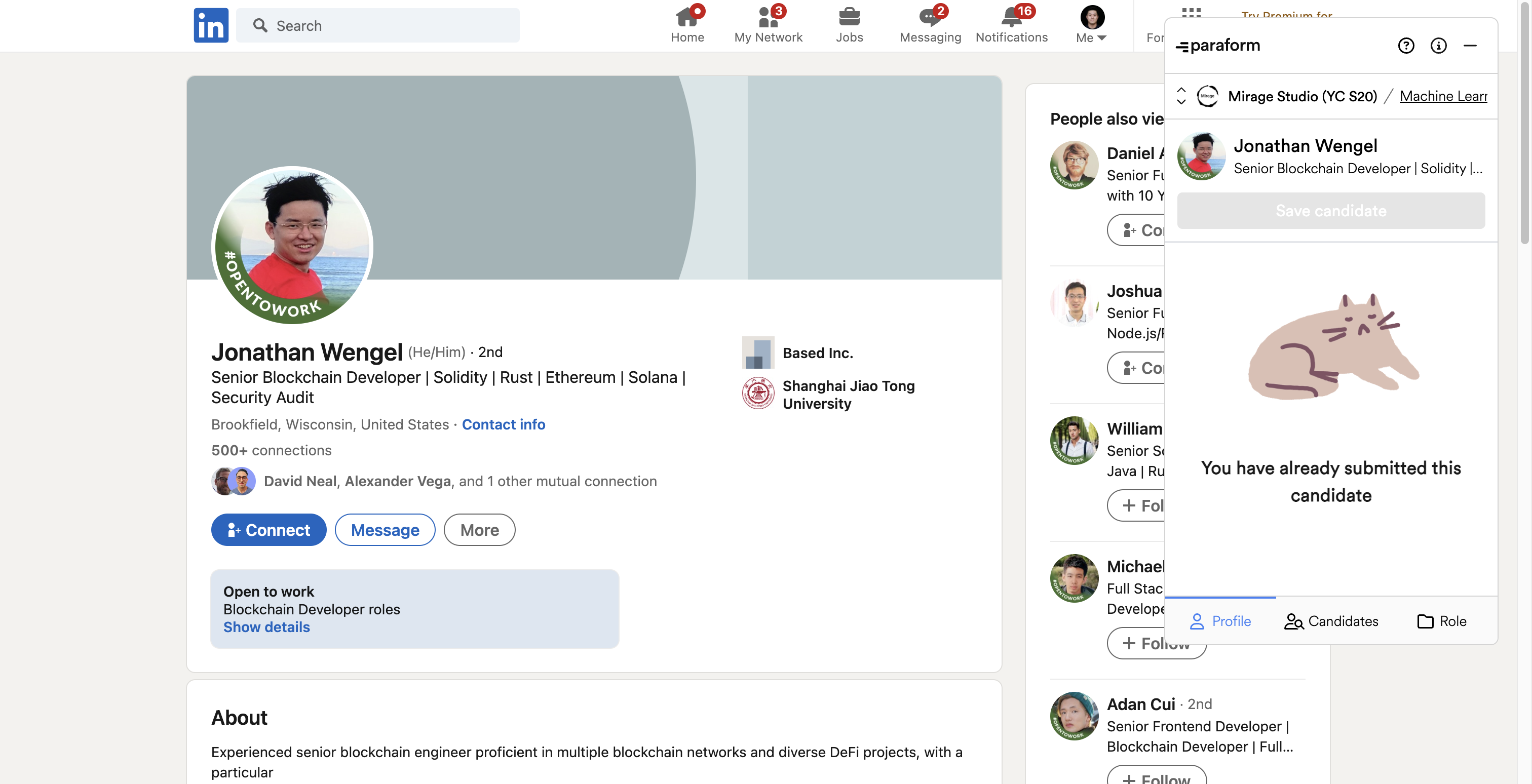The width and height of the screenshot is (1532, 784).
Task: Click the Paraform logo
Action: 1217,45
